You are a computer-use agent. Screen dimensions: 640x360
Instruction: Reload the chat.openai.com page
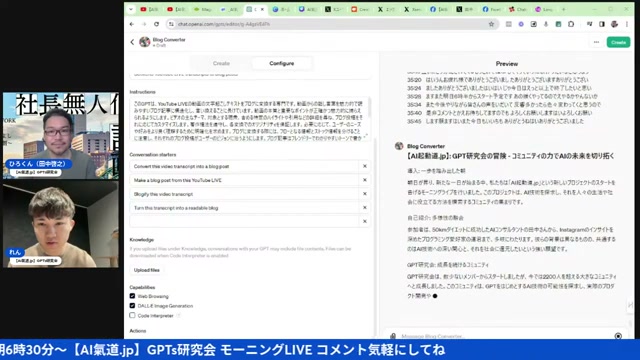point(156,24)
